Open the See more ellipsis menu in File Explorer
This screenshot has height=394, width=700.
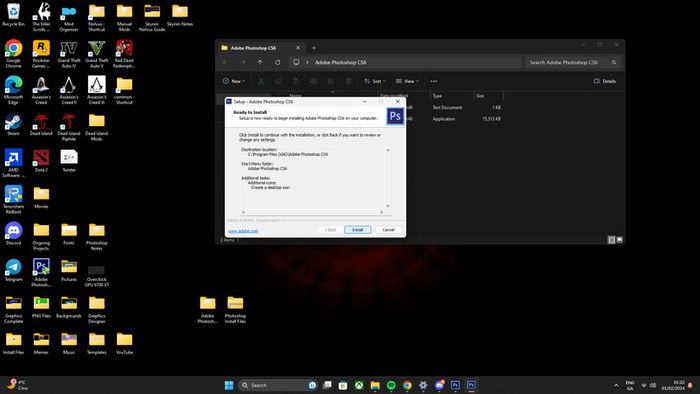[x=433, y=81]
